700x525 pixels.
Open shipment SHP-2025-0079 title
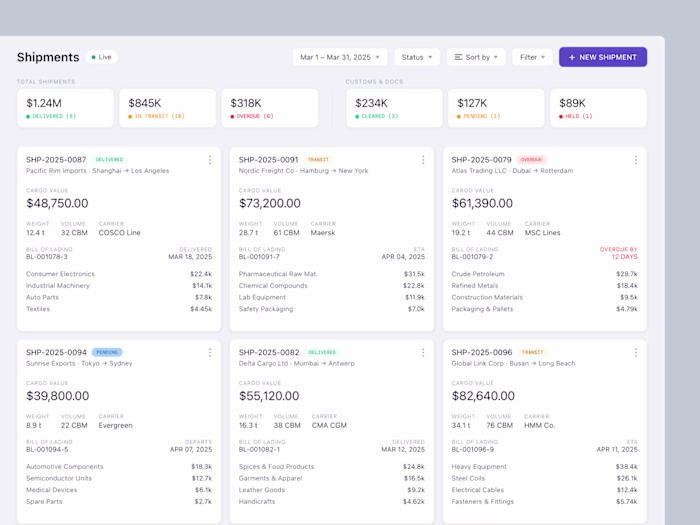coord(481,160)
